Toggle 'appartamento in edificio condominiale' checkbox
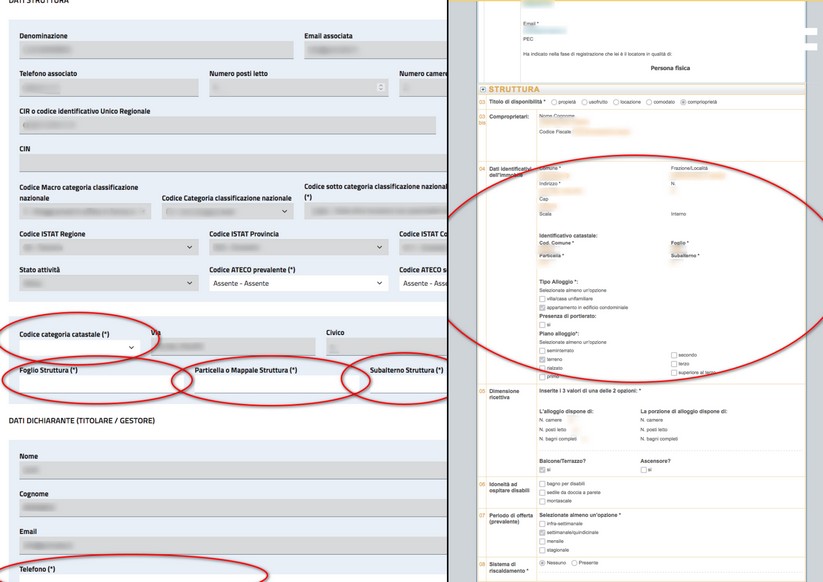This screenshot has width=823, height=582. point(542,306)
